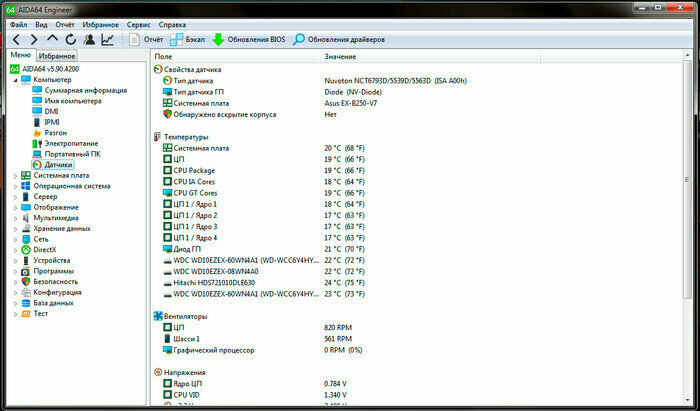
Task: Select the Hitachi HDS721010DLE630 row
Action: [264, 283]
